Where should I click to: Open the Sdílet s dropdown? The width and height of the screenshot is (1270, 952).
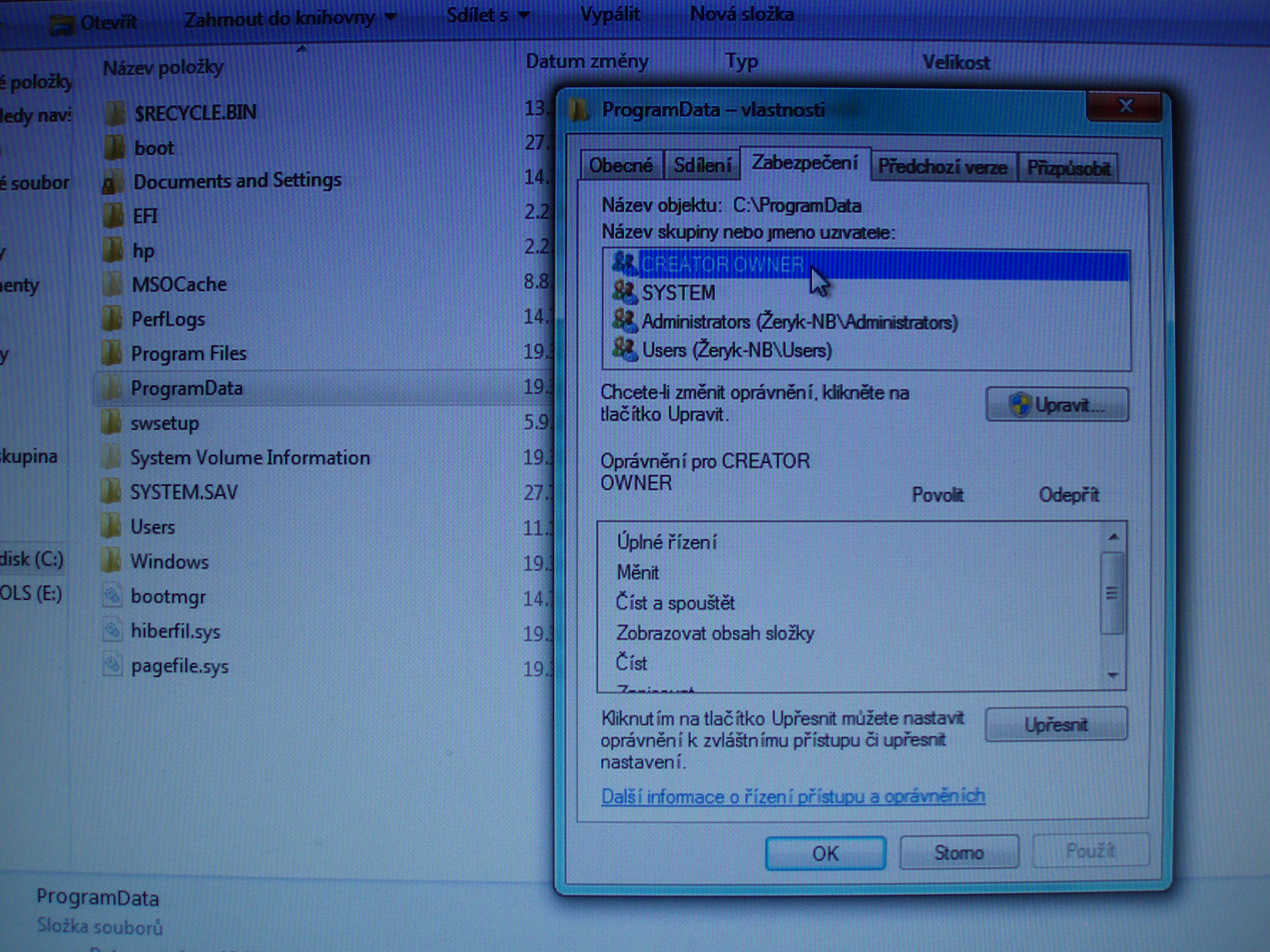488,15
